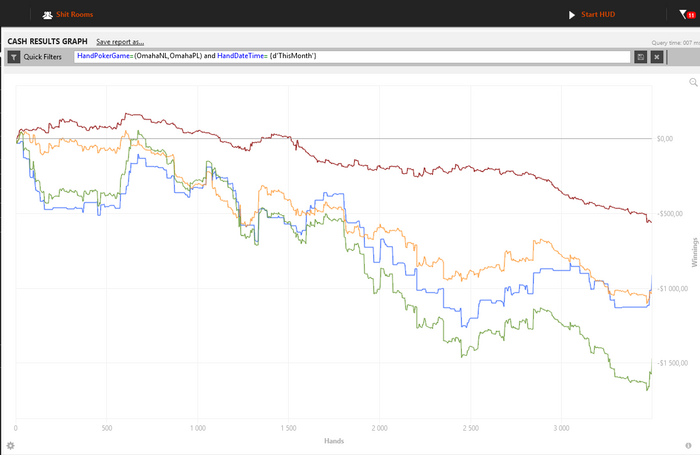Image resolution: width=700 pixels, height=455 pixels.
Task: Show graph info via the info icon
Action: (688, 445)
